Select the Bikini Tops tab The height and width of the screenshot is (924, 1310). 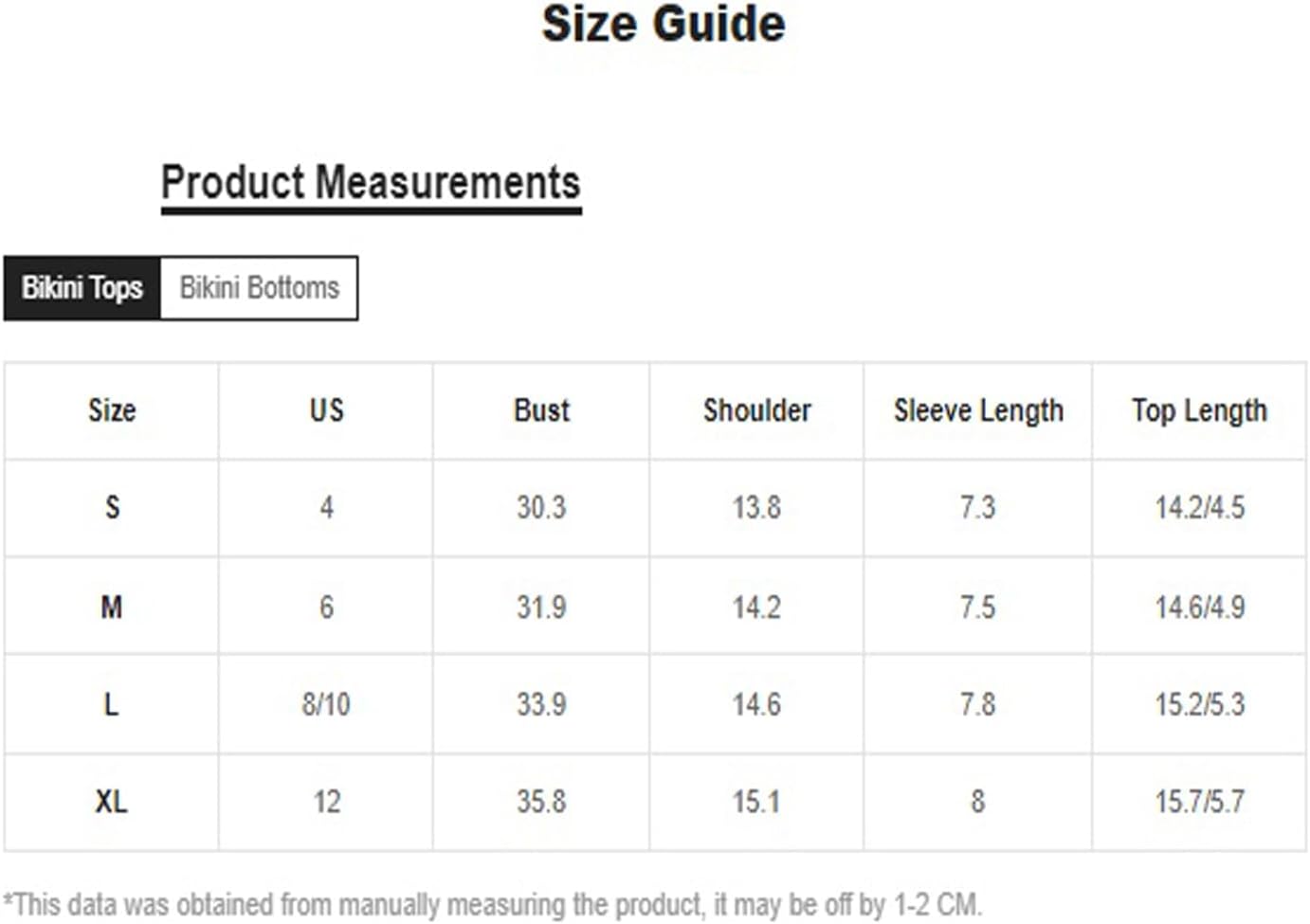tap(82, 288)
